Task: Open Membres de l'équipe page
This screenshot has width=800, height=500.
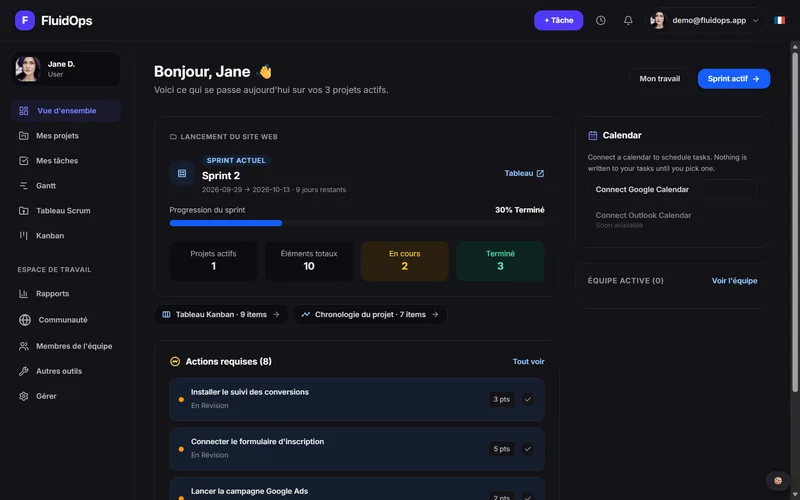Action: (x=66, y=346)
